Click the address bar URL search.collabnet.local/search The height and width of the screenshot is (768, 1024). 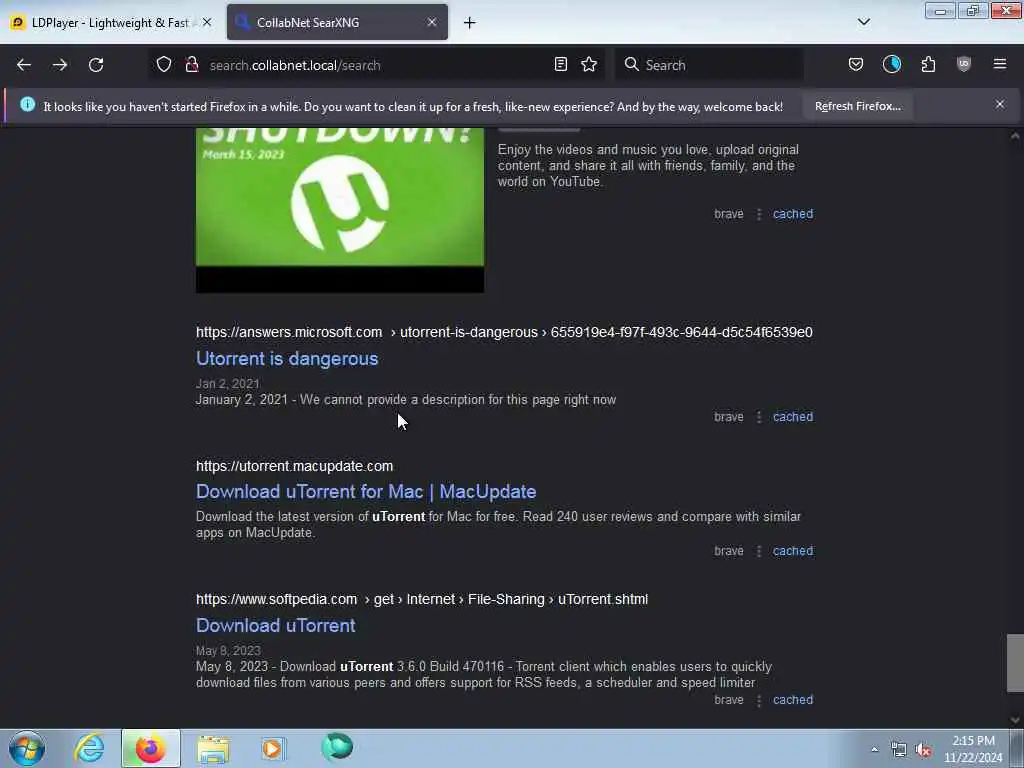click(295, 65)
